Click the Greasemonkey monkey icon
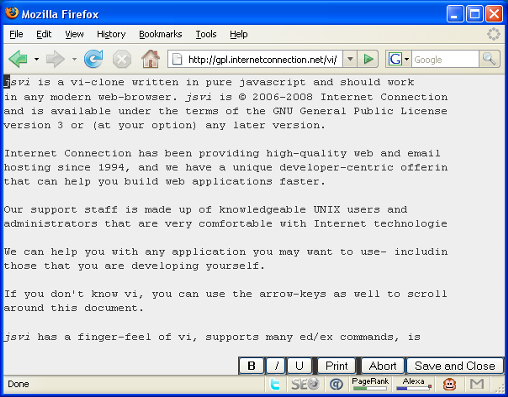This screenshot has height=397, width=508. pyautogui.click(x=449, y=384)
